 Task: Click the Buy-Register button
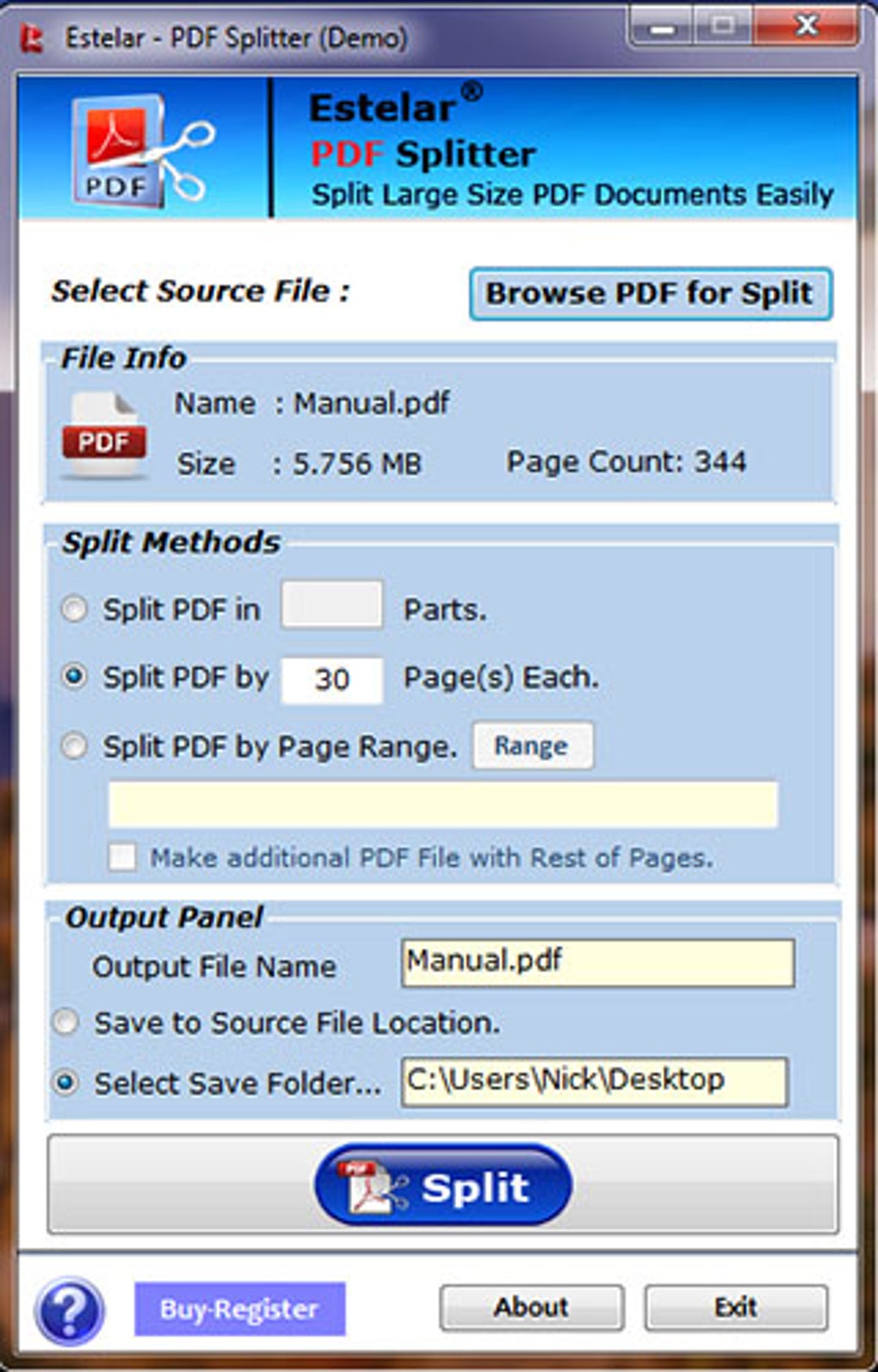click(x=240, y=1309)
